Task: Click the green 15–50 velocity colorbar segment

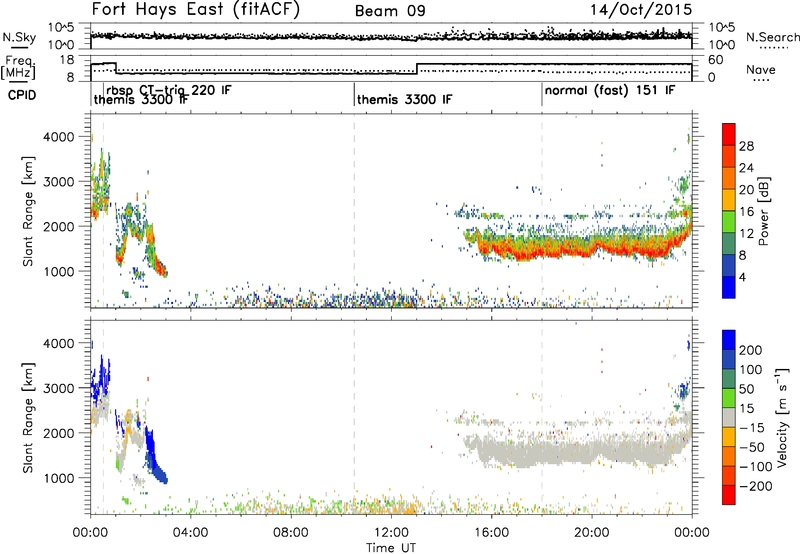Action: pos(729,398)
